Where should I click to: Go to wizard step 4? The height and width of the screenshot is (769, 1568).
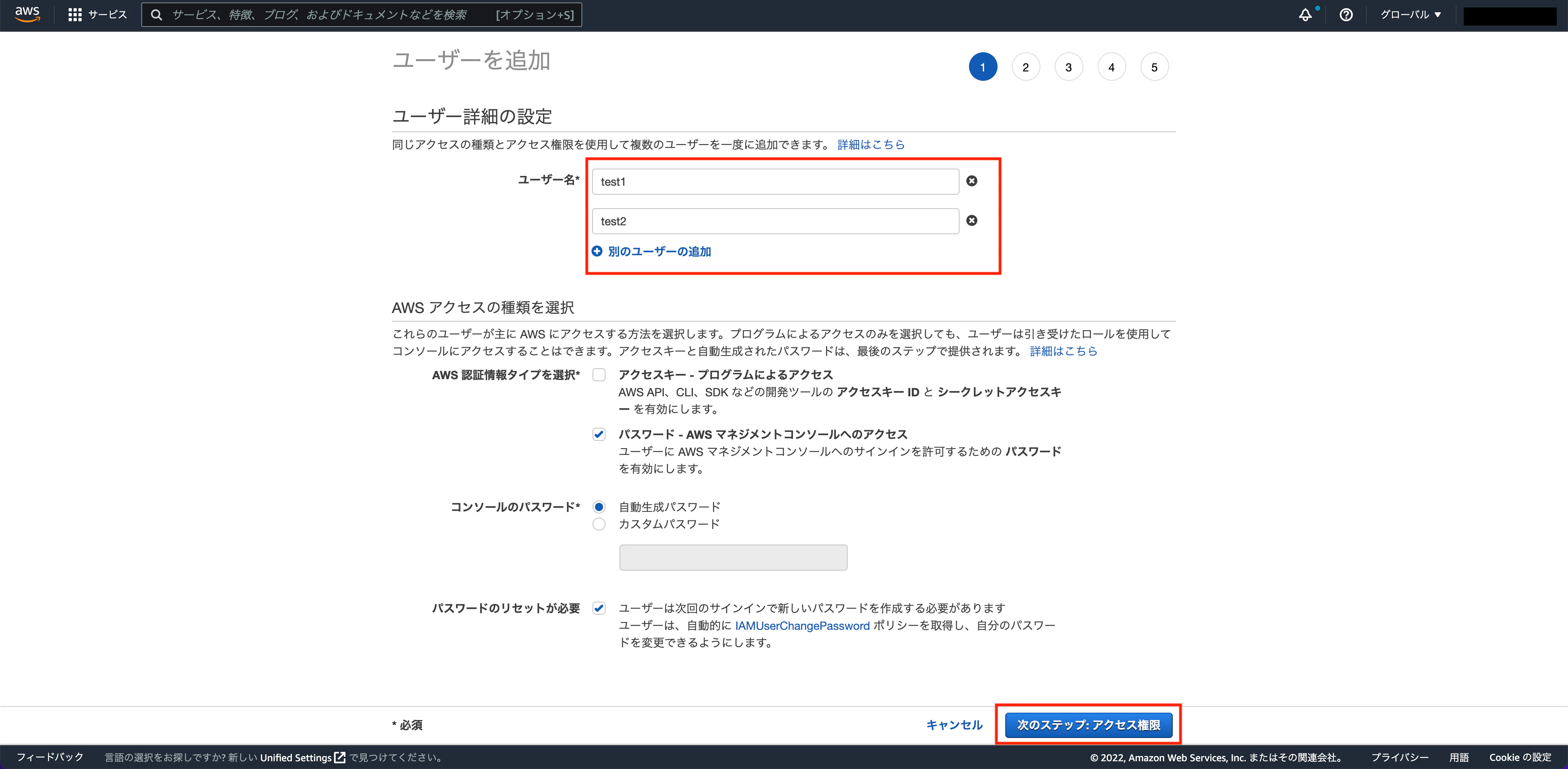[x=1111, y=67]
